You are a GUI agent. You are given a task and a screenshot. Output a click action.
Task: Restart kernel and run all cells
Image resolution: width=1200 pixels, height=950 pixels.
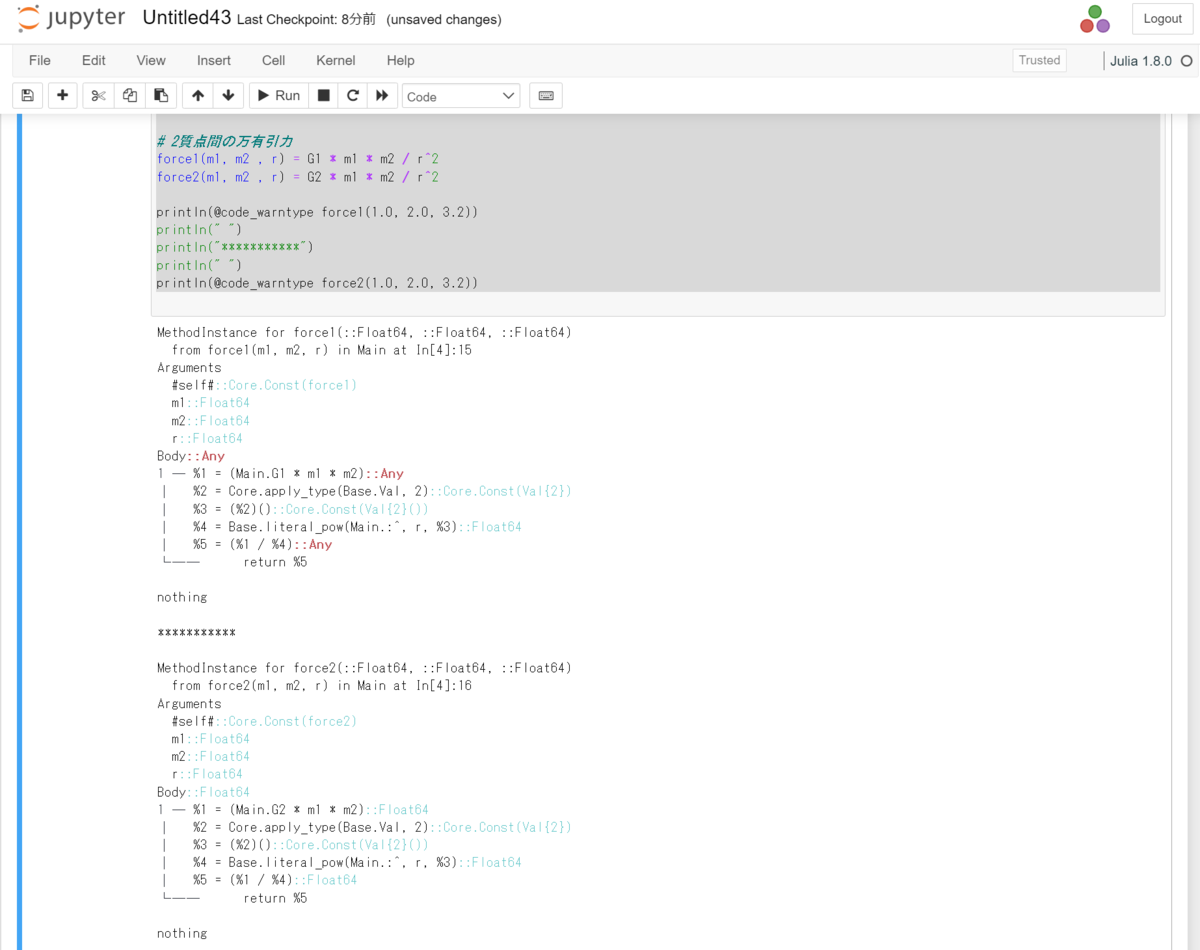coord(382,96)
